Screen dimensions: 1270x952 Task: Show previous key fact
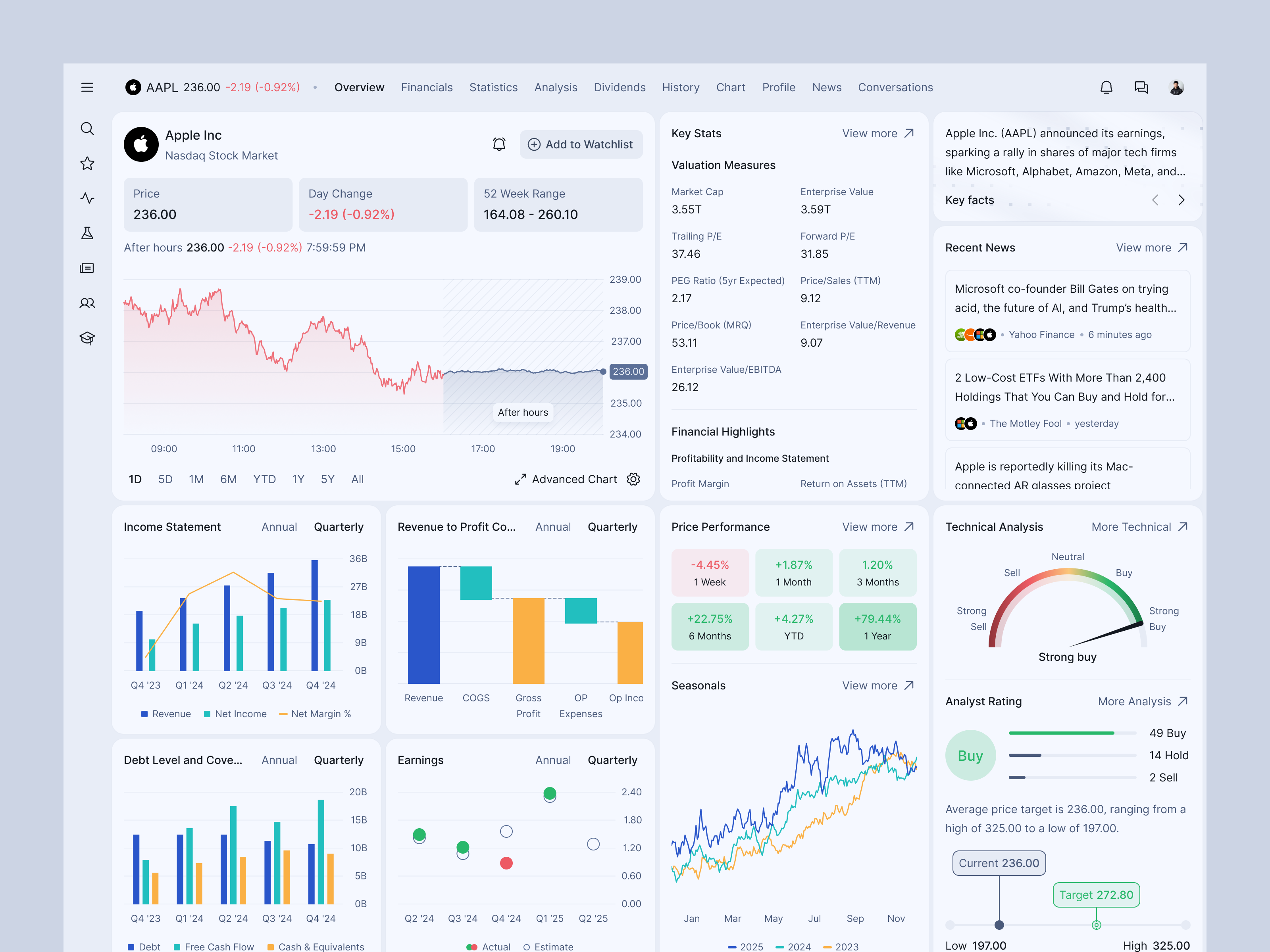(1155, 200)
